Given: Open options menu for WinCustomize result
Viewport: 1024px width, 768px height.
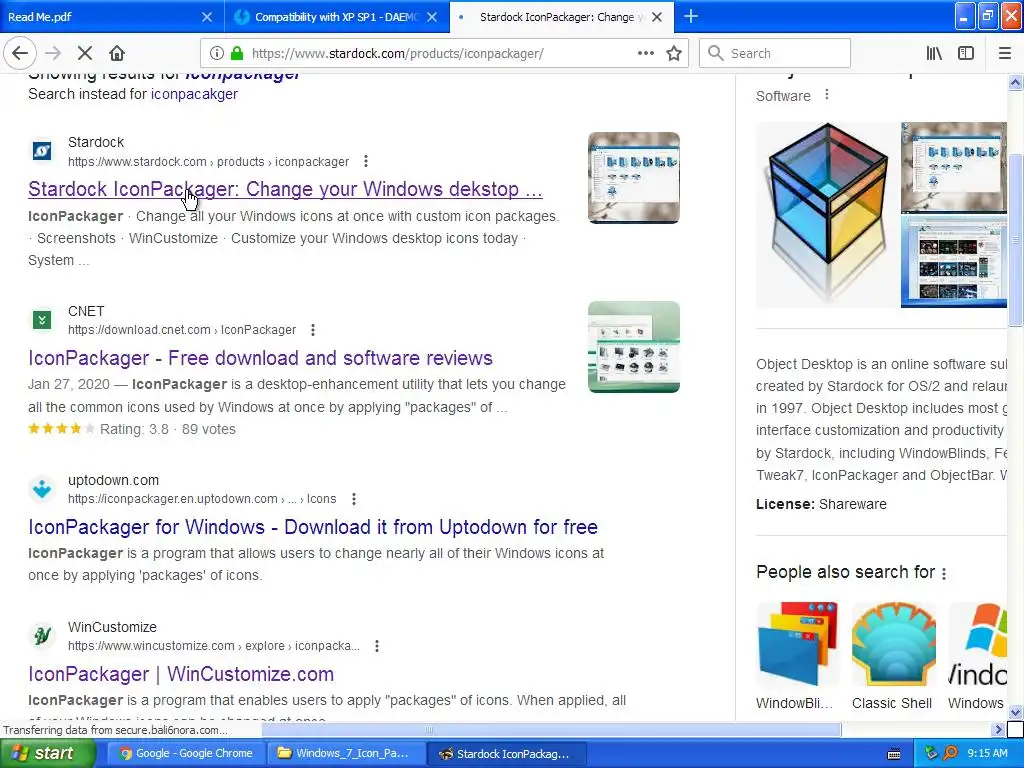Looking at the screenshot, I should point(377,646).
